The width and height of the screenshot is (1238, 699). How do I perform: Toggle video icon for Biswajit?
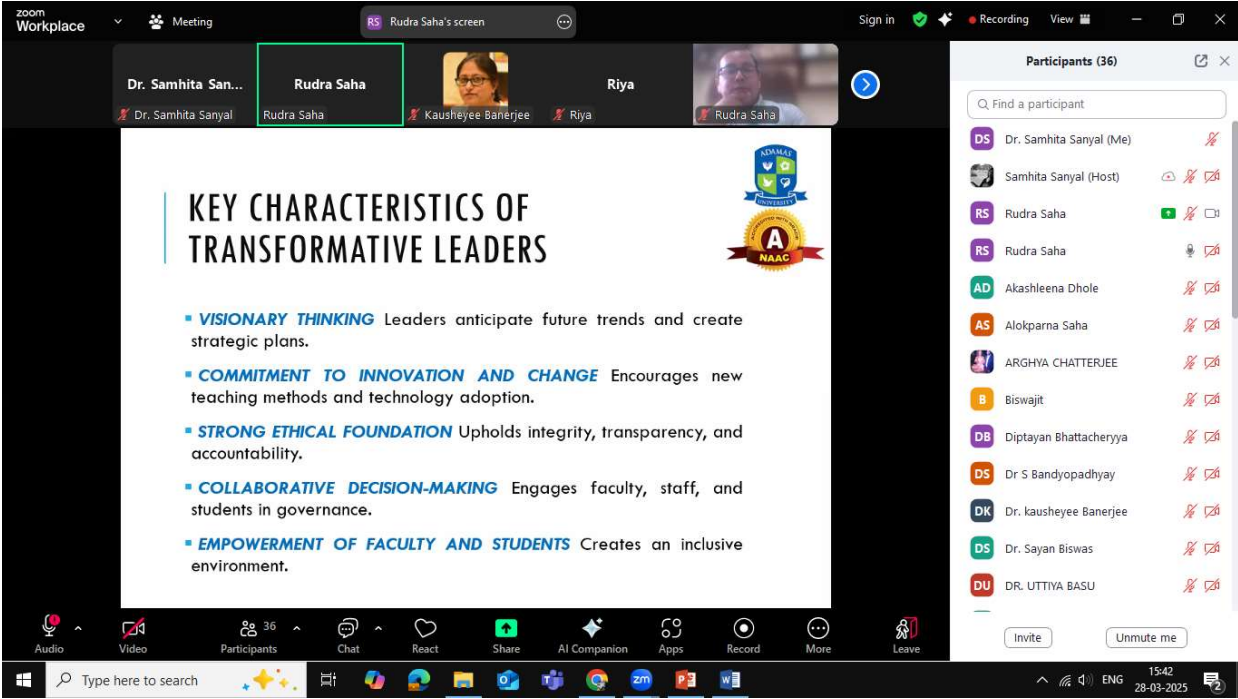pos(1212,400)
